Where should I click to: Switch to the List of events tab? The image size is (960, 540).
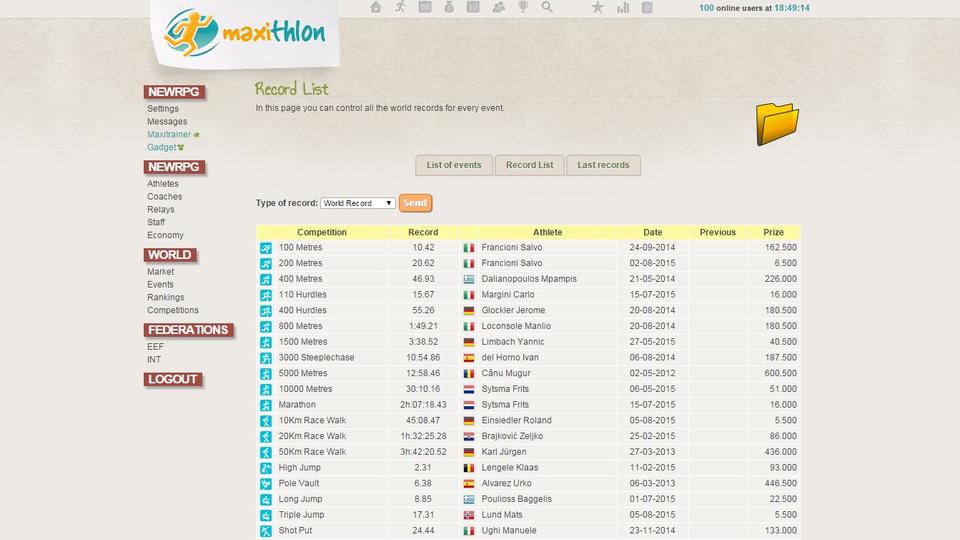(454, 165)
